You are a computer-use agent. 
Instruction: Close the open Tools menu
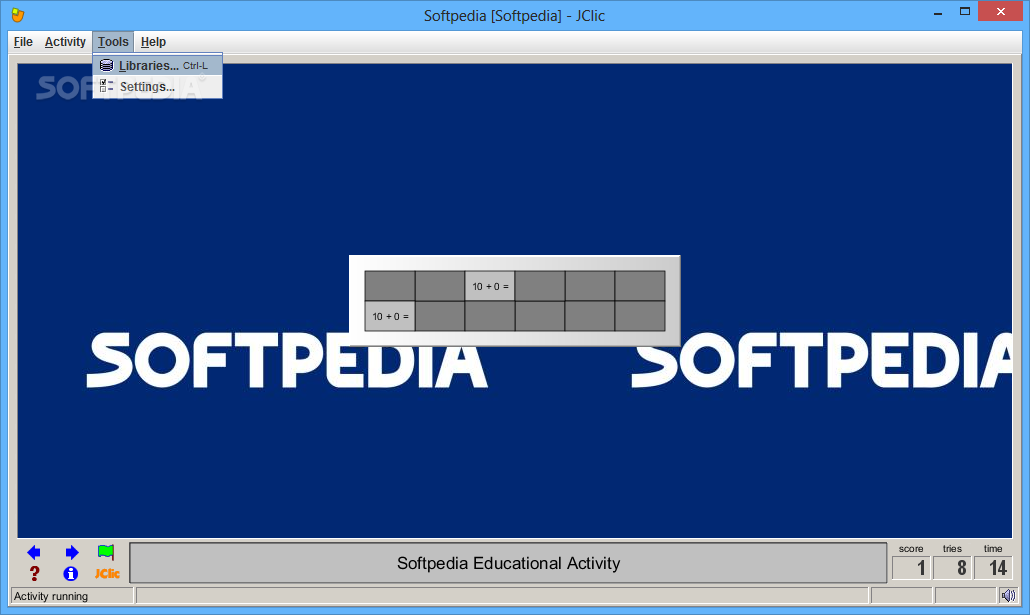(x=113, y=42)
